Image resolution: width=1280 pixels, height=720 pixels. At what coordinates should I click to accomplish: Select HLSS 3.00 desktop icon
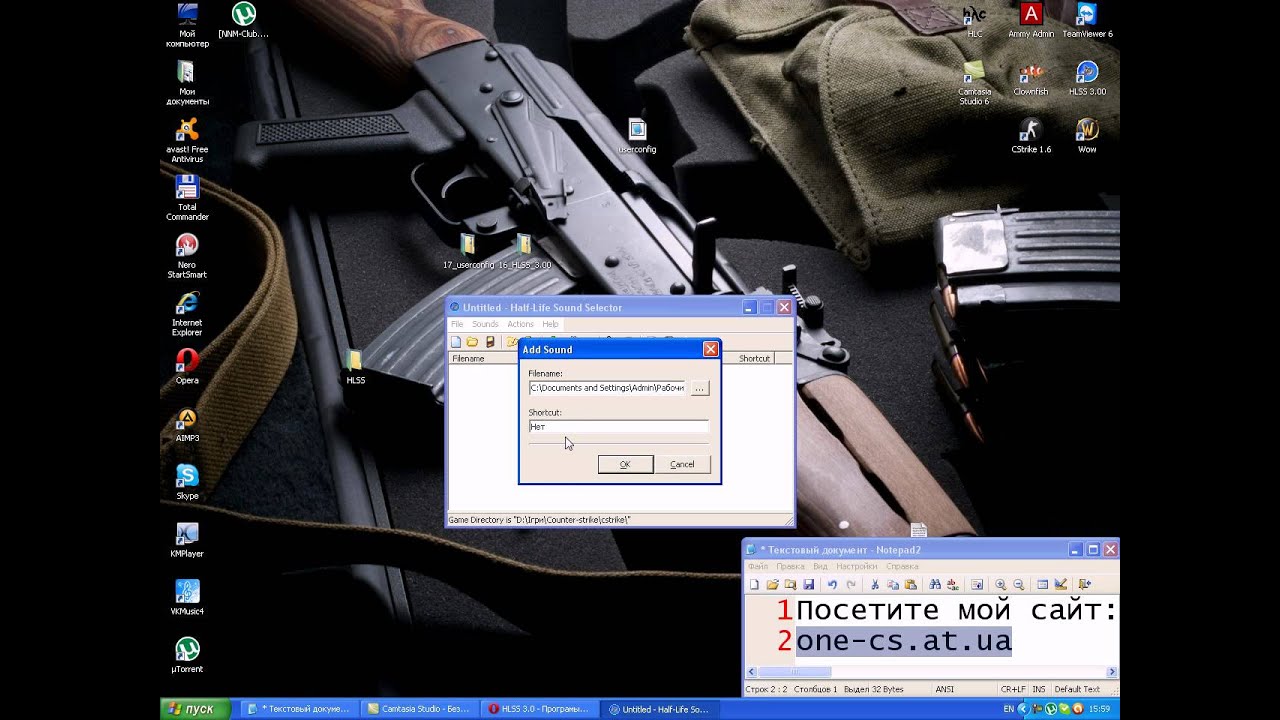coord(1087,78)
